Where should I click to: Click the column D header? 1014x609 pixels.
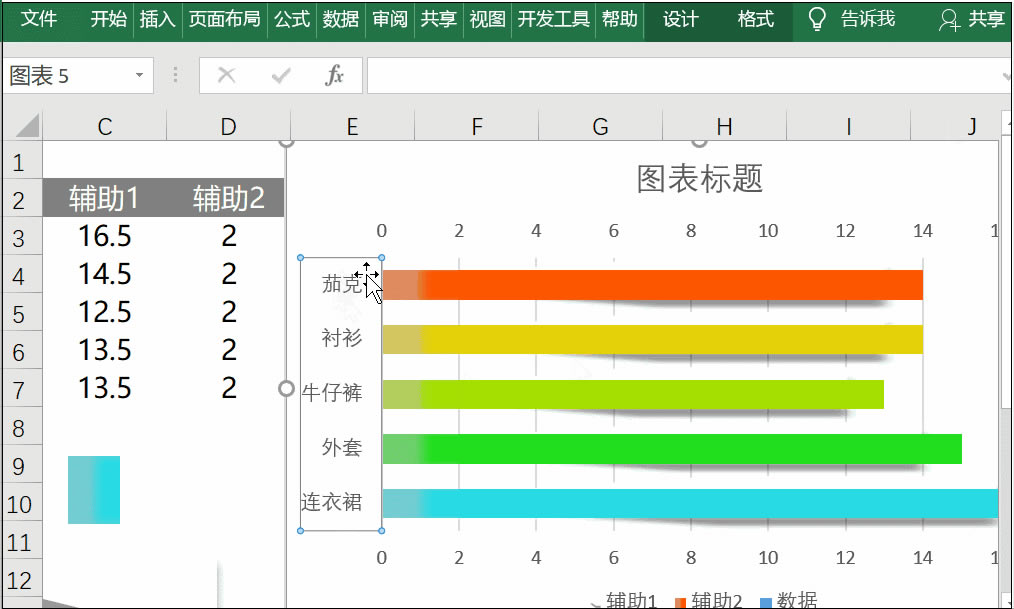click(x=227, y=125)
